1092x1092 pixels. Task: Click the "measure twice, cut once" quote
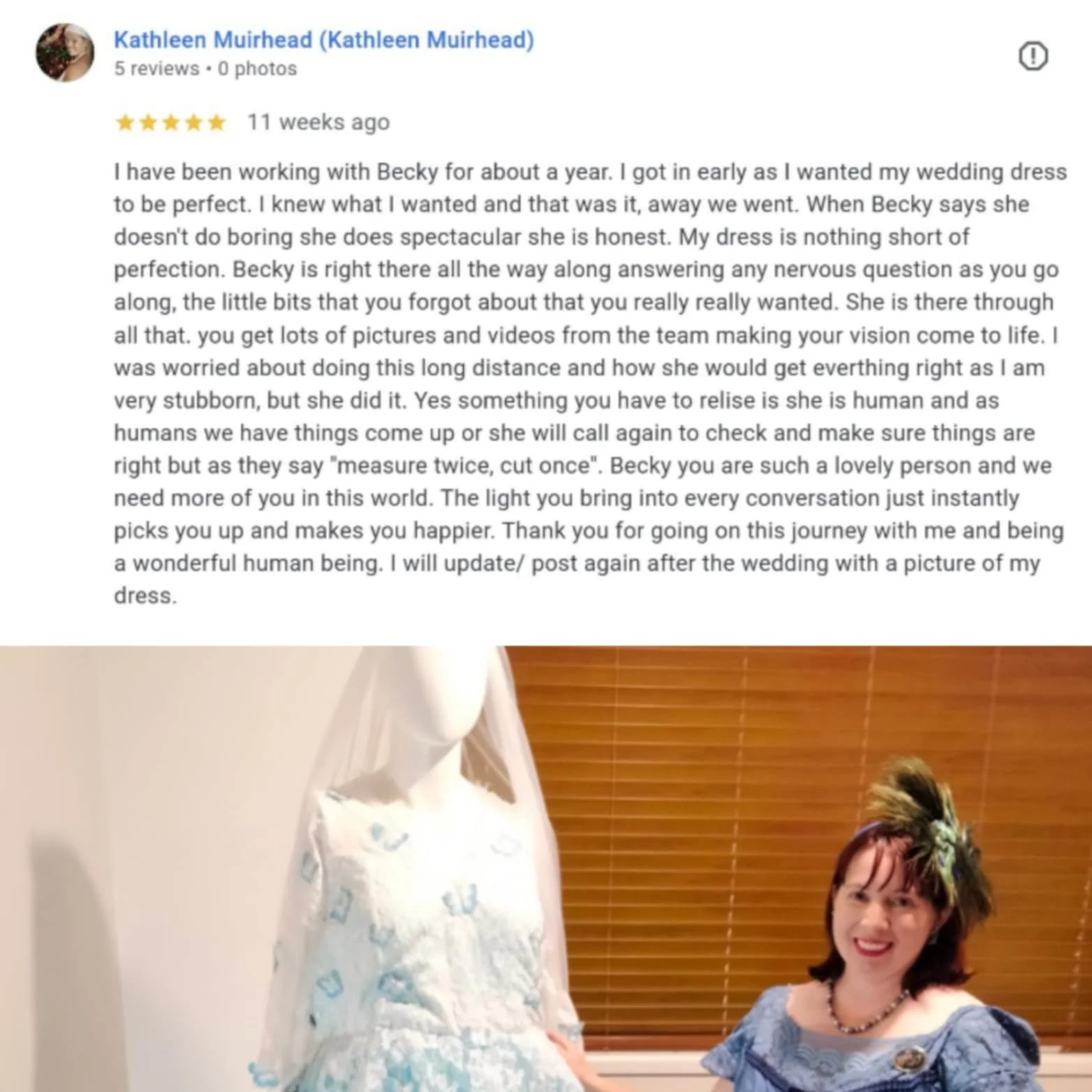463,465
